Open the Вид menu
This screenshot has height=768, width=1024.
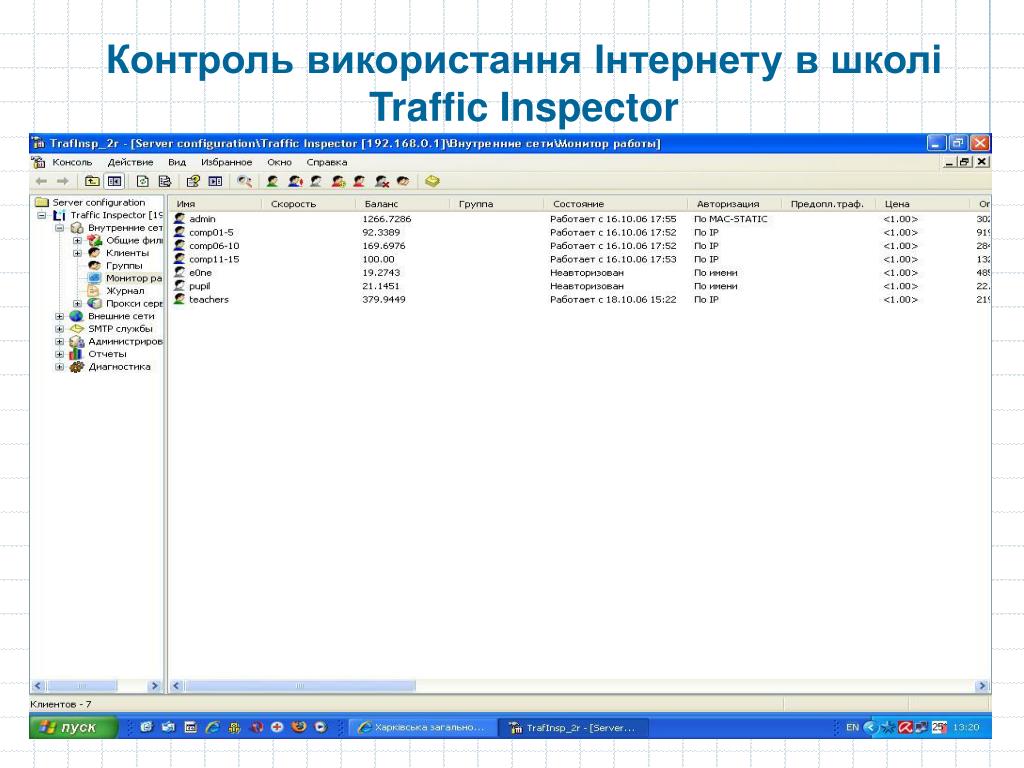click(177, 162)
